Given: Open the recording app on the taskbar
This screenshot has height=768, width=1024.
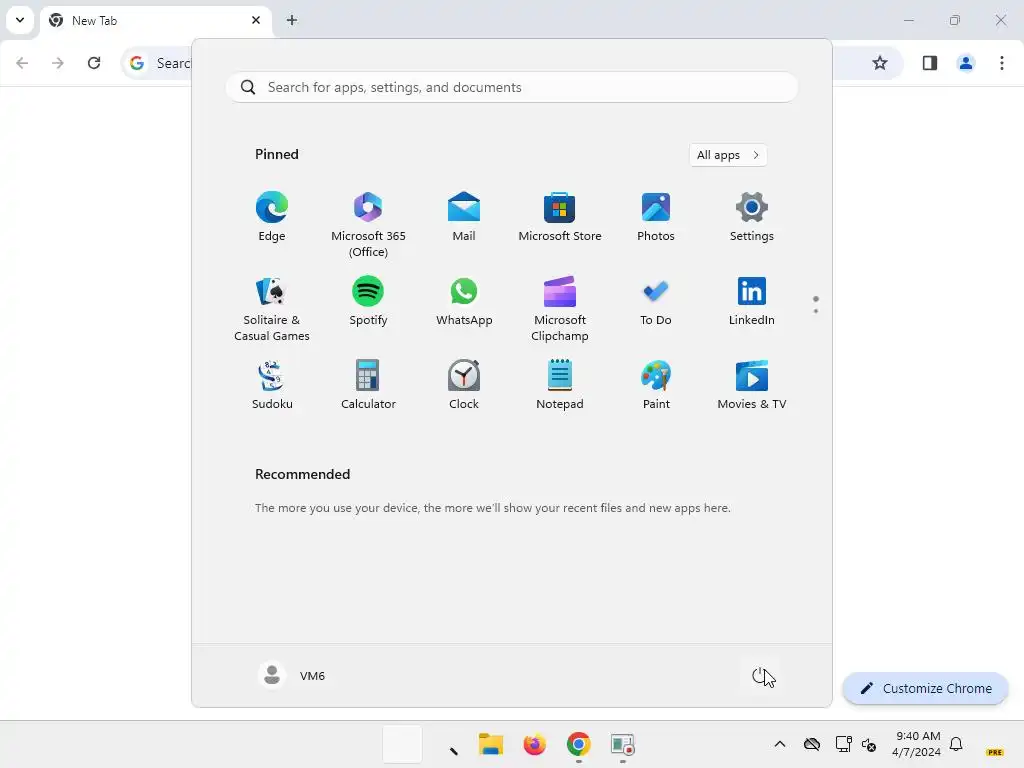Looking at the screenshot, I should point(622,744).
